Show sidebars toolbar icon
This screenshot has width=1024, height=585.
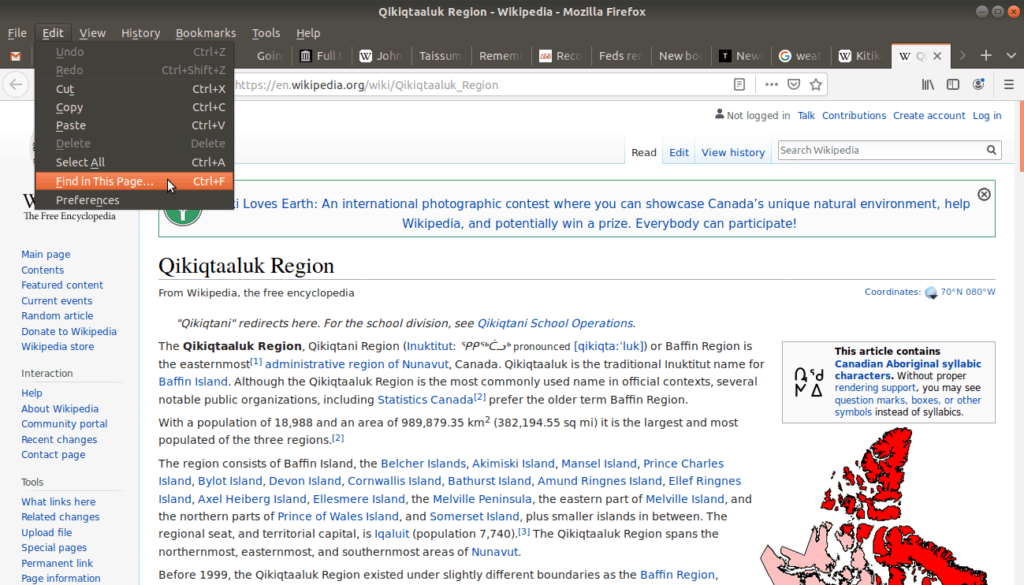pyautogui.click(x=953, y=84)
